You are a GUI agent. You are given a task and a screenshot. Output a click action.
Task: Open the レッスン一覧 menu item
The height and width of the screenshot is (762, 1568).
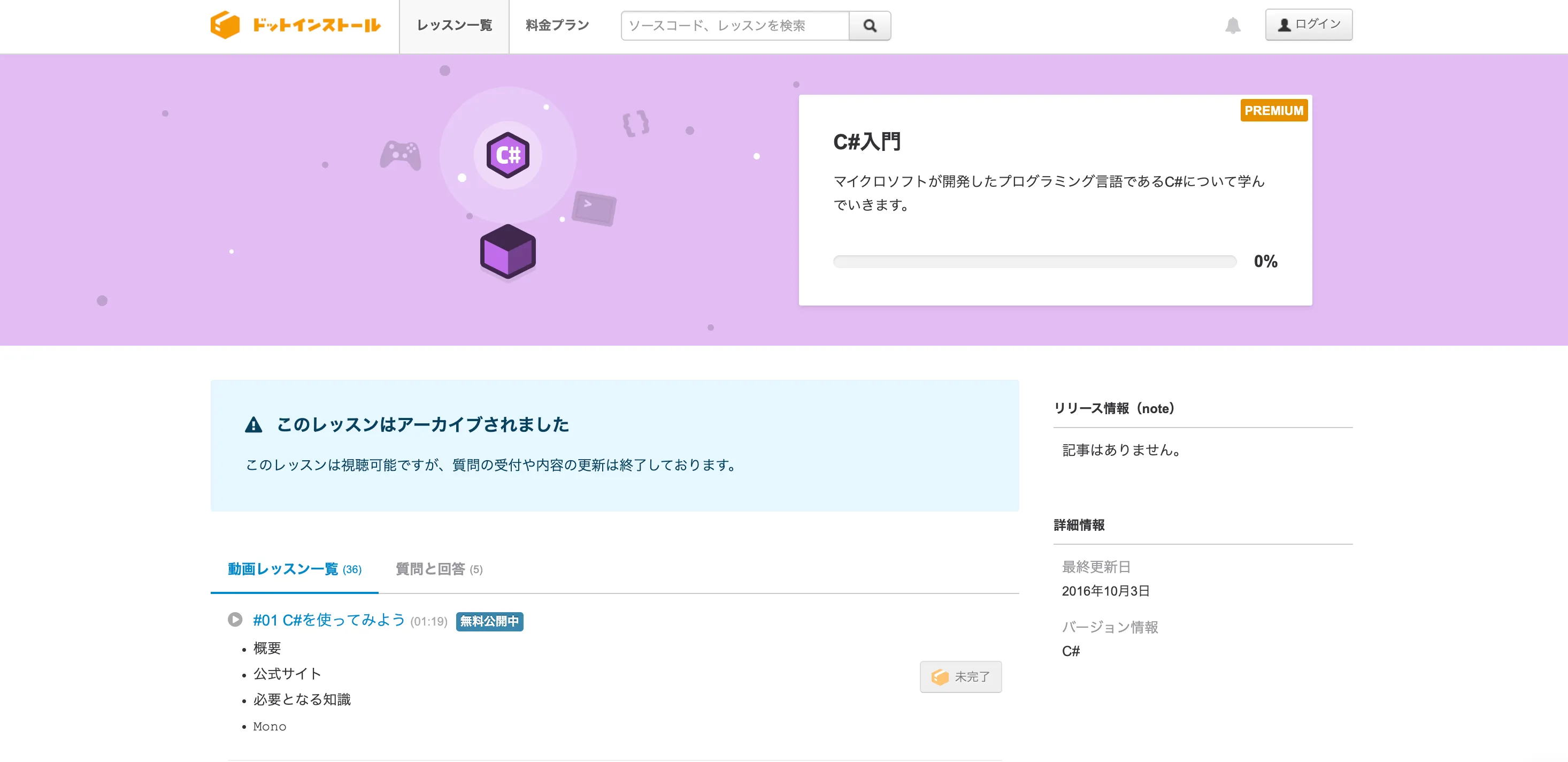tap(454, 26)
